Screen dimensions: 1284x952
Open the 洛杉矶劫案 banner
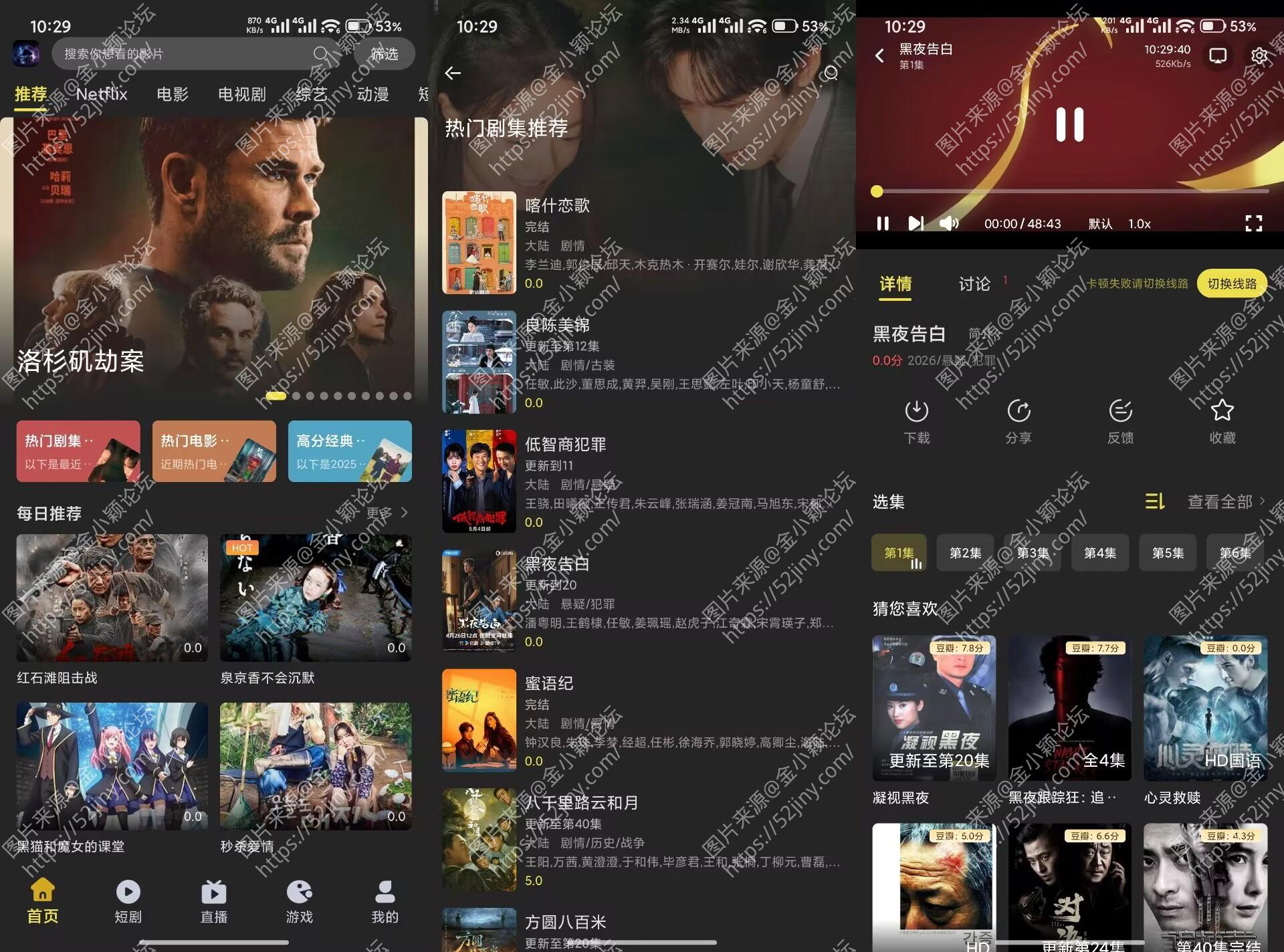click(x=214, y=261)
